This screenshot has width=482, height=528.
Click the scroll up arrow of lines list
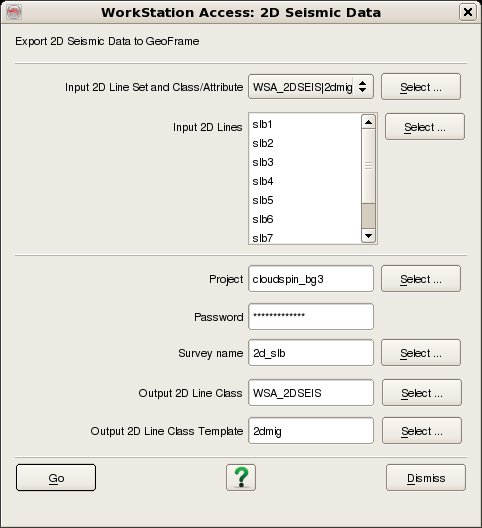368,122
